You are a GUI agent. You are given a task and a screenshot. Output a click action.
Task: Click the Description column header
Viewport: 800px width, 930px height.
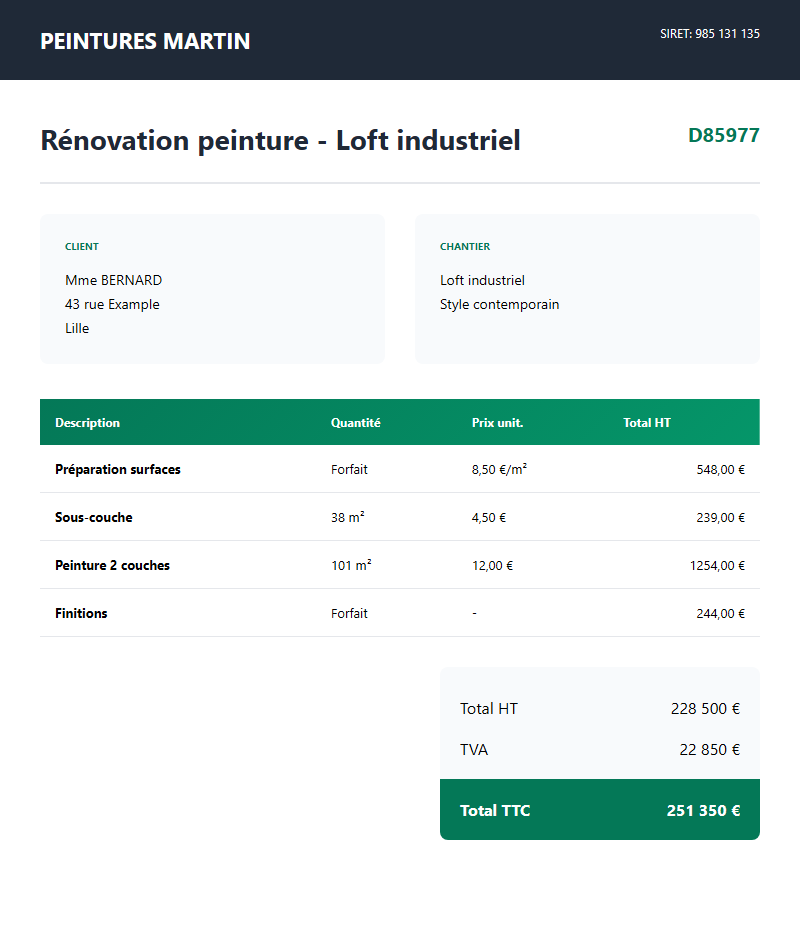(87, 423)
